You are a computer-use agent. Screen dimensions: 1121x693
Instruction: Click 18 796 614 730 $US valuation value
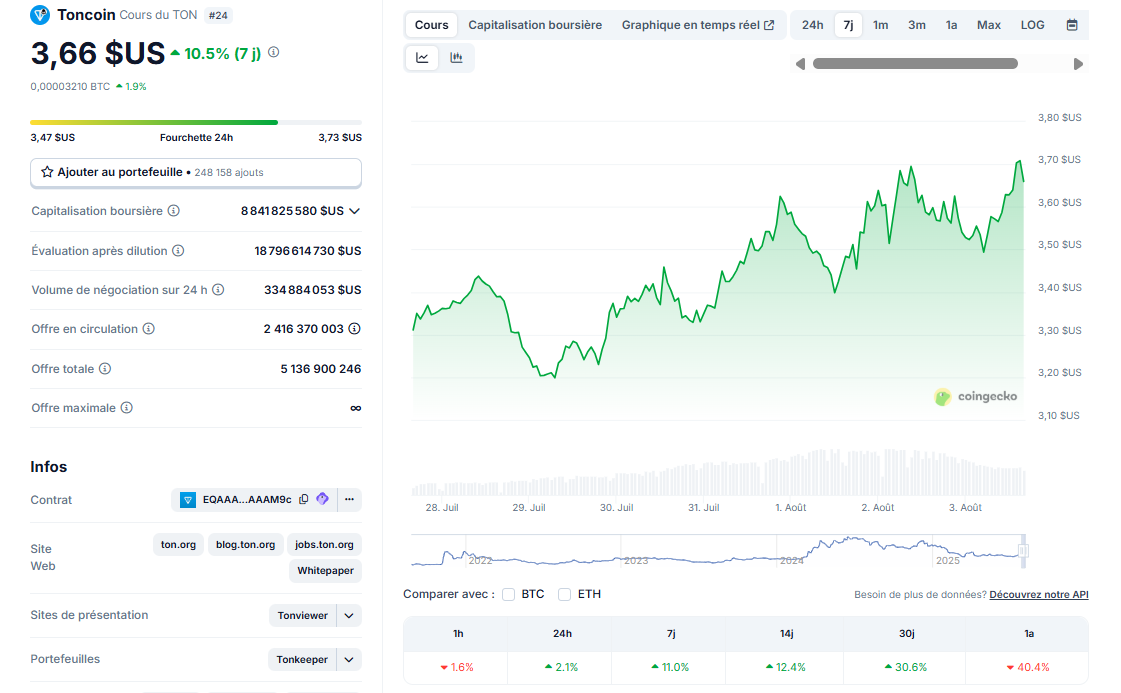308,251
